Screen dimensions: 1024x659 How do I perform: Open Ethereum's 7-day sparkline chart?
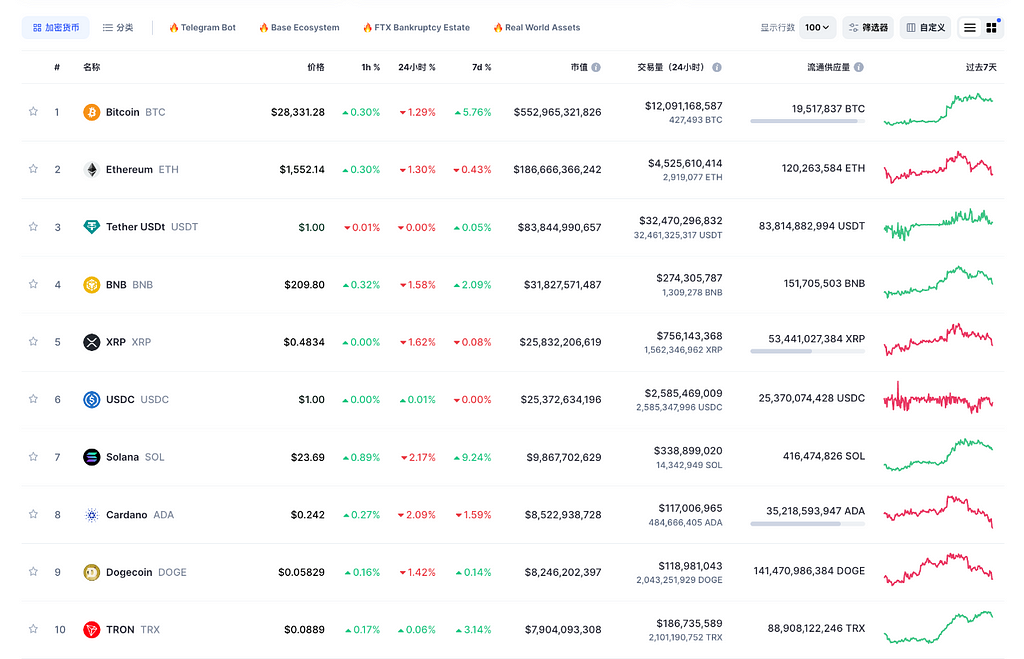click(938, 167)
